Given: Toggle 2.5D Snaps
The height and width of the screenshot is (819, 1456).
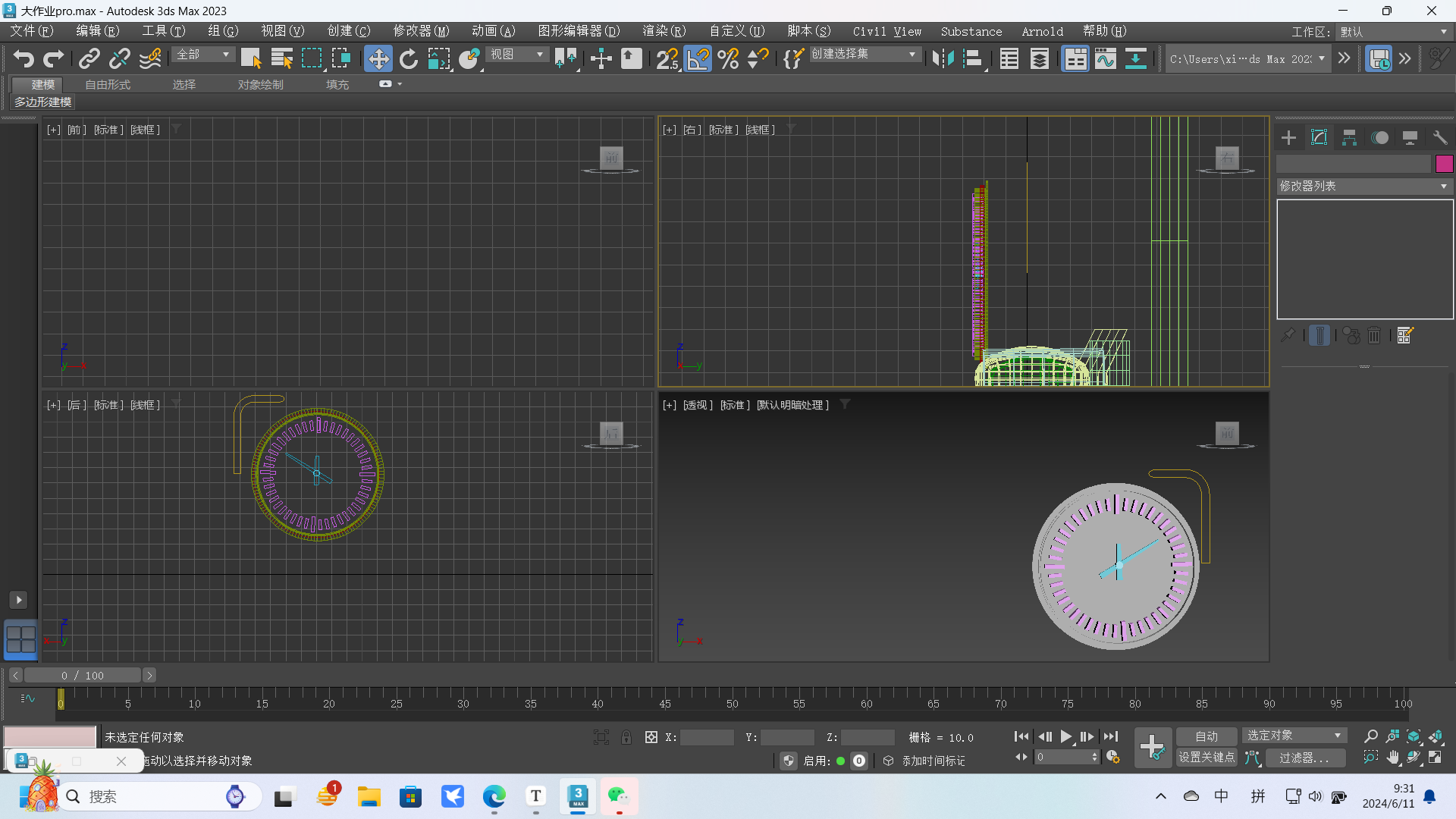Looking at the screenshot, I should (667, 58).
